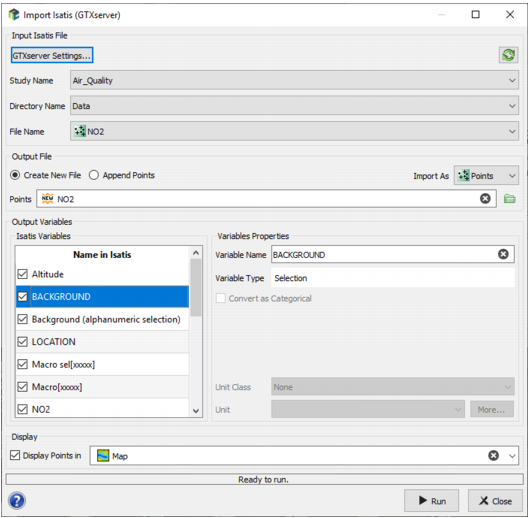Image resolution: width=529 pixels, height=518 pixels.
Task: Click into the Points output name field
Action: 266,199
